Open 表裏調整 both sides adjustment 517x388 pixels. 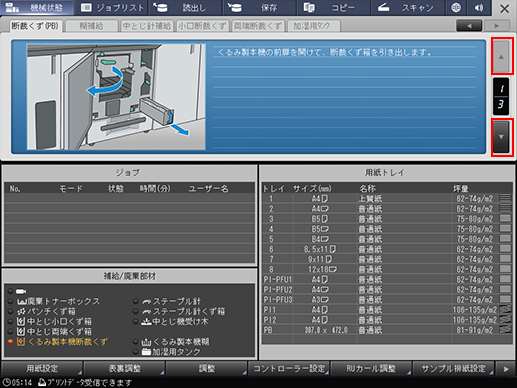(125, 368)
